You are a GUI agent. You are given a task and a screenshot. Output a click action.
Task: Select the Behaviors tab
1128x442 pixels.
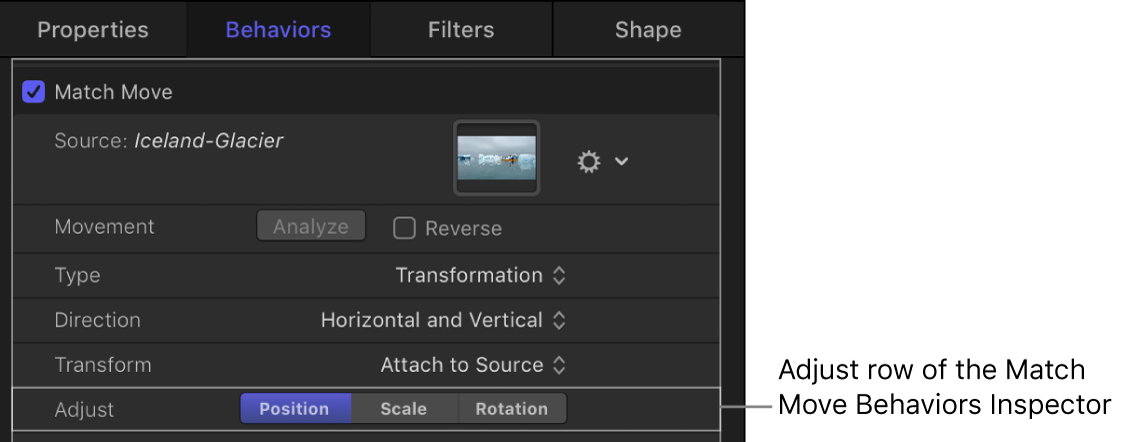tap(278, 30)
